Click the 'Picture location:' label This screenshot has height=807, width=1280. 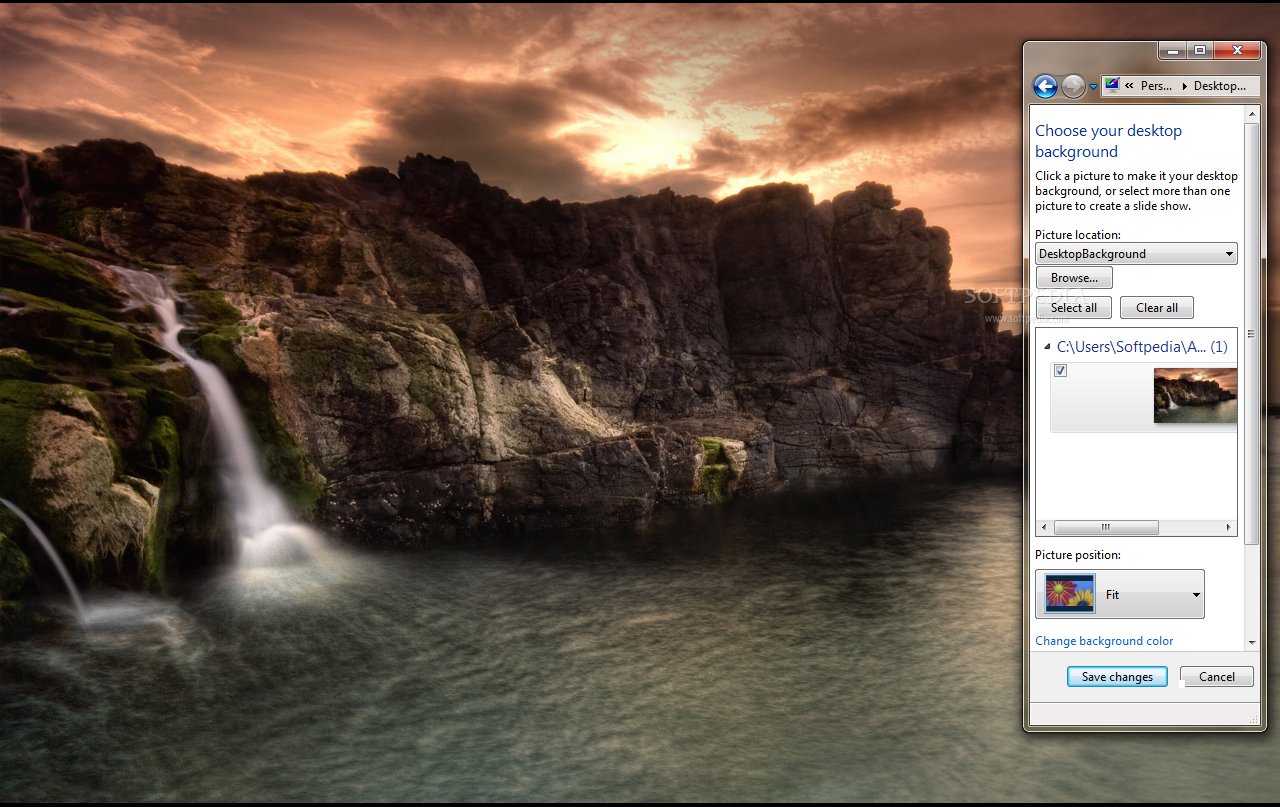(x=1078, y=235)
